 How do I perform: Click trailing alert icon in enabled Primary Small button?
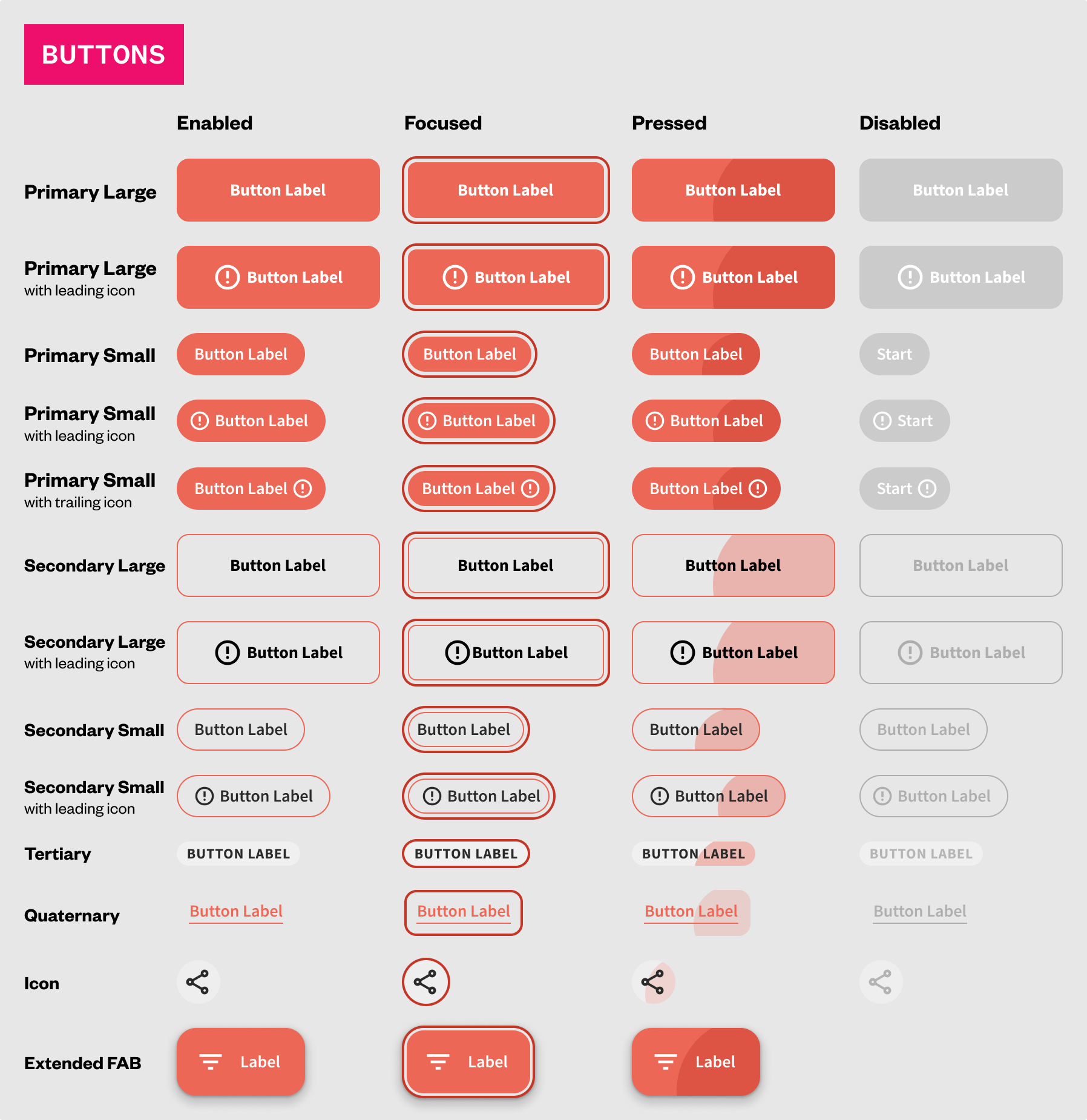pos(303,489)
